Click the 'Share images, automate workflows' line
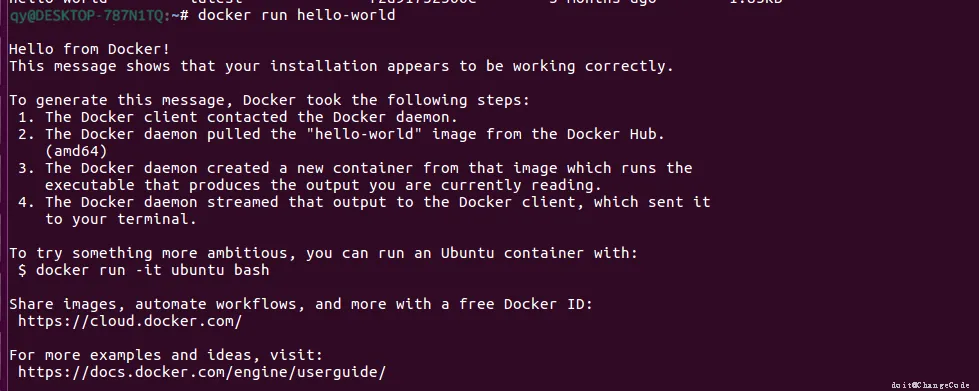The width and height of the screenshot is (979, 391). click(x=300, y=305)
